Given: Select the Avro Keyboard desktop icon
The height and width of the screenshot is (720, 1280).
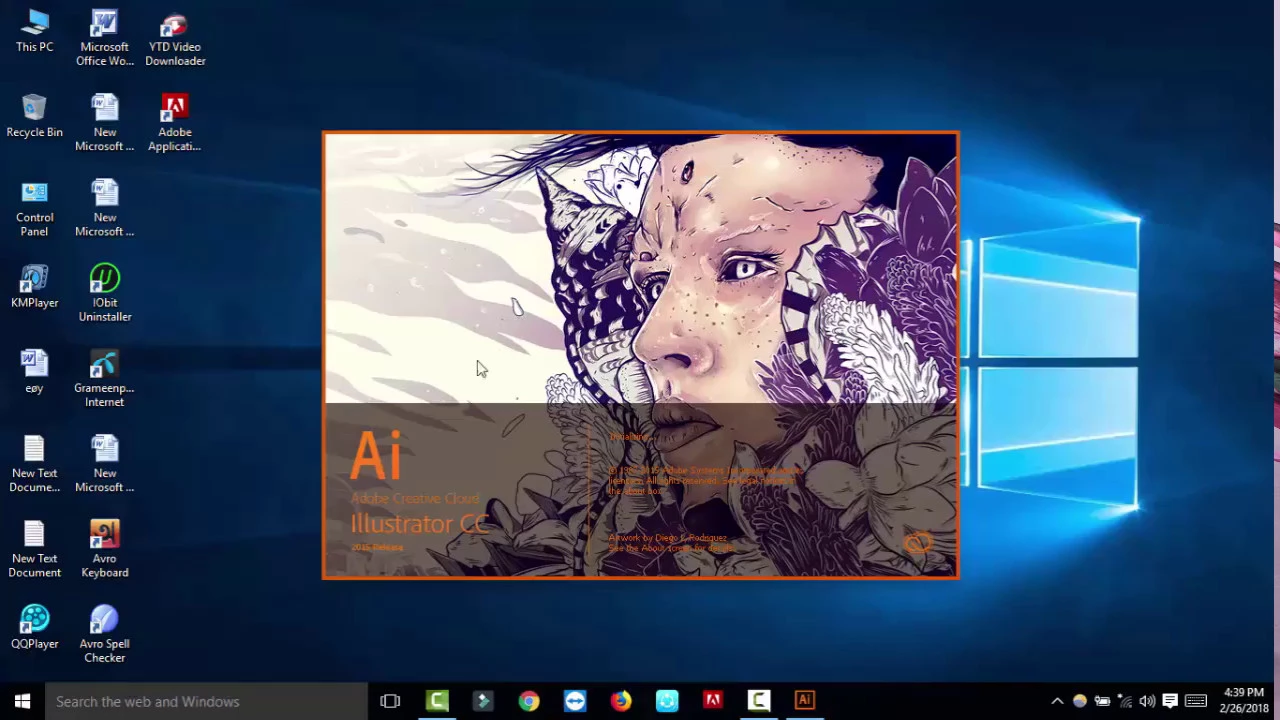Looking at the screenshot, I should click(105, 550).
